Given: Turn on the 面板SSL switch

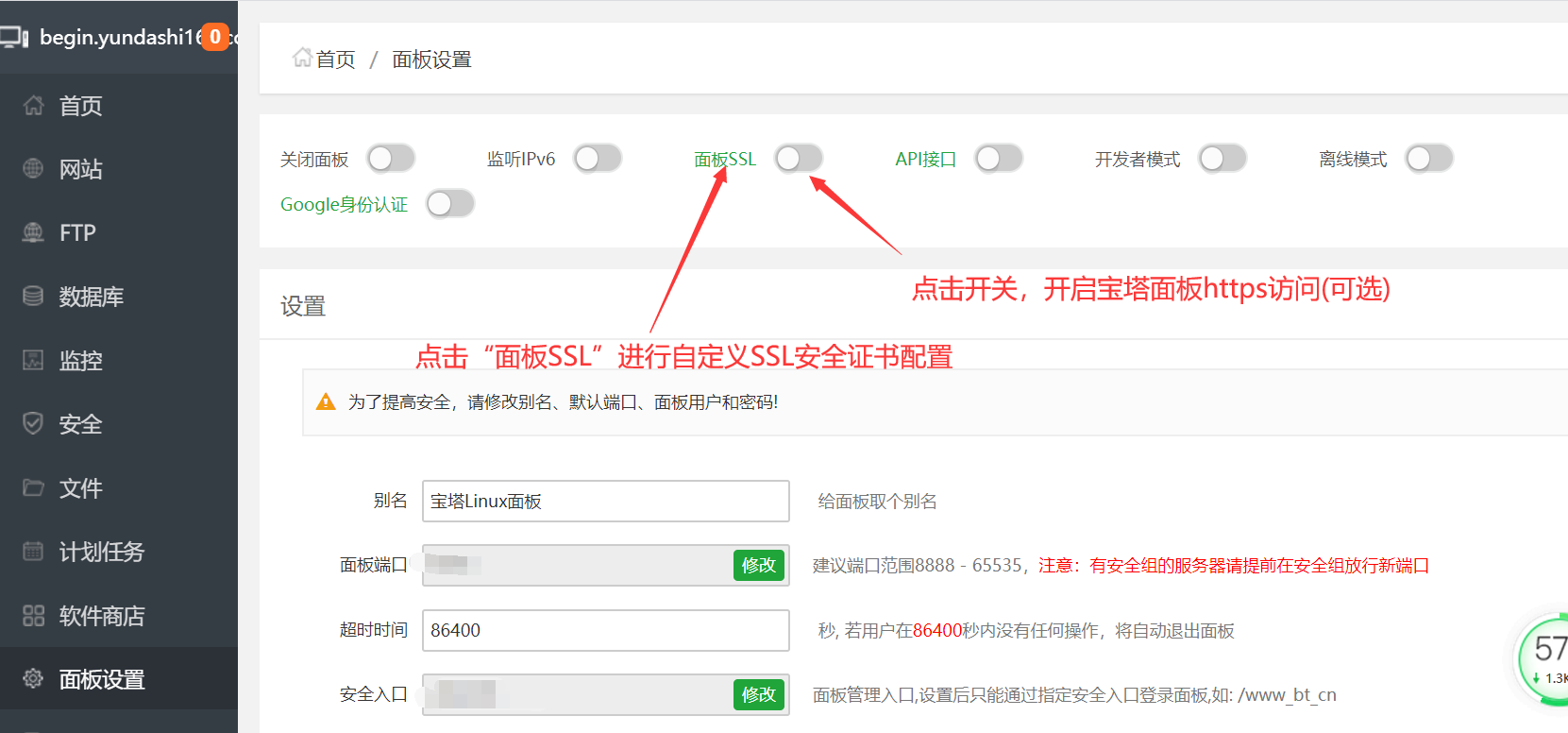Looking at the screenshot, I should tap(800, 158).
